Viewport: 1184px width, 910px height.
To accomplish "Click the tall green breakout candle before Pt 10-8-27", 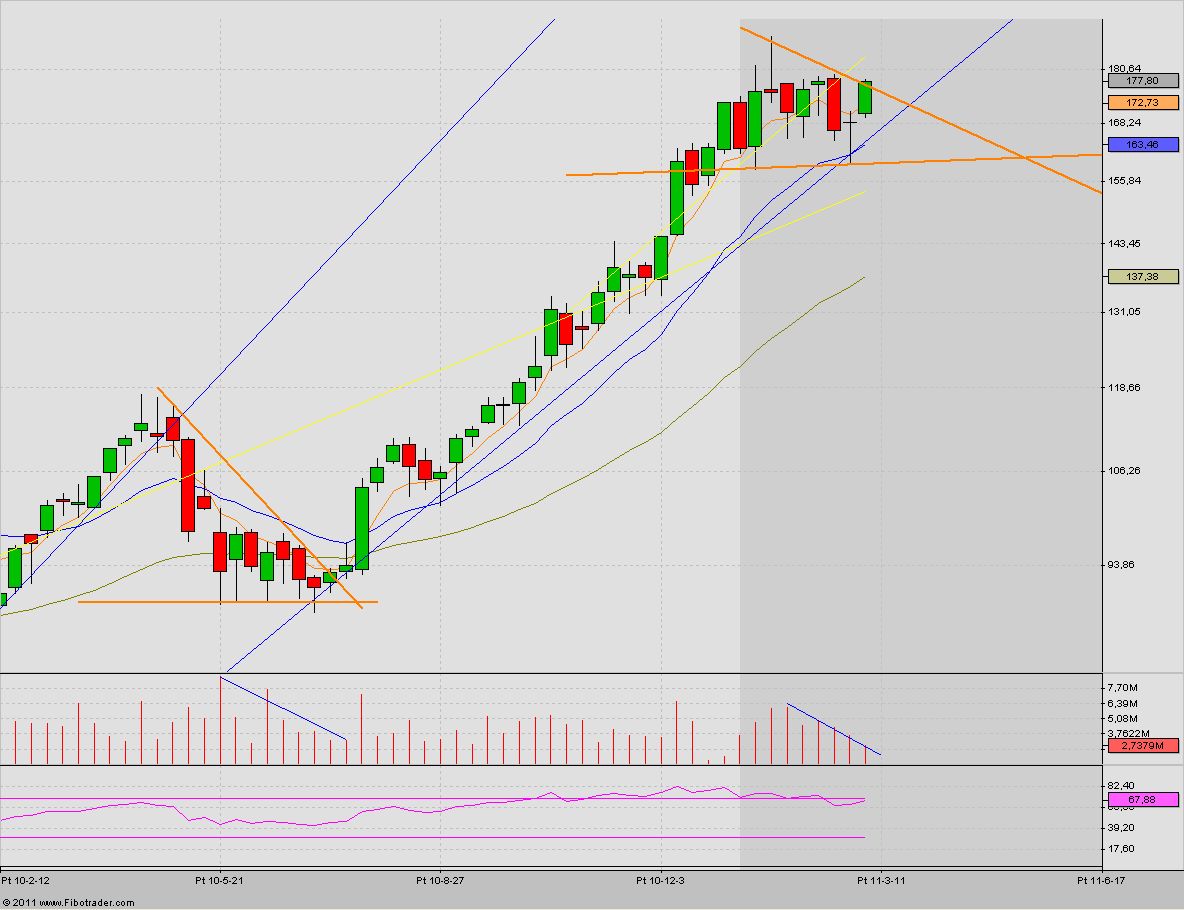I will tap(362, 528).
